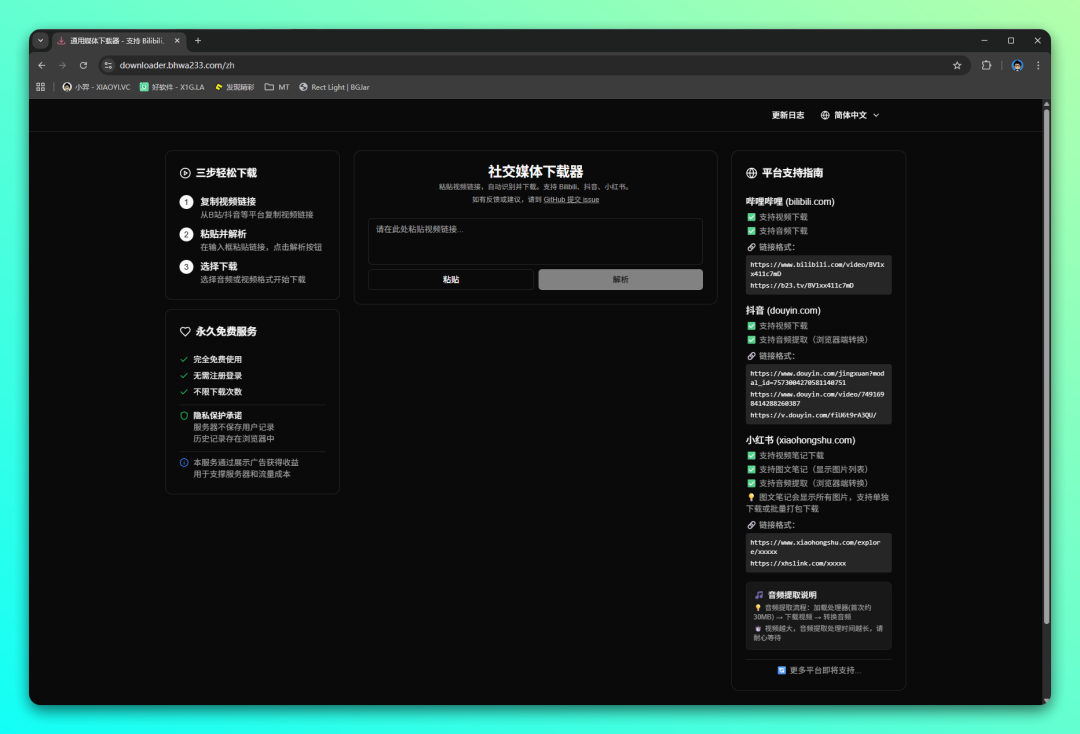
Task: Click the site info icon beside URL
Action: click(x=108, y=65)
